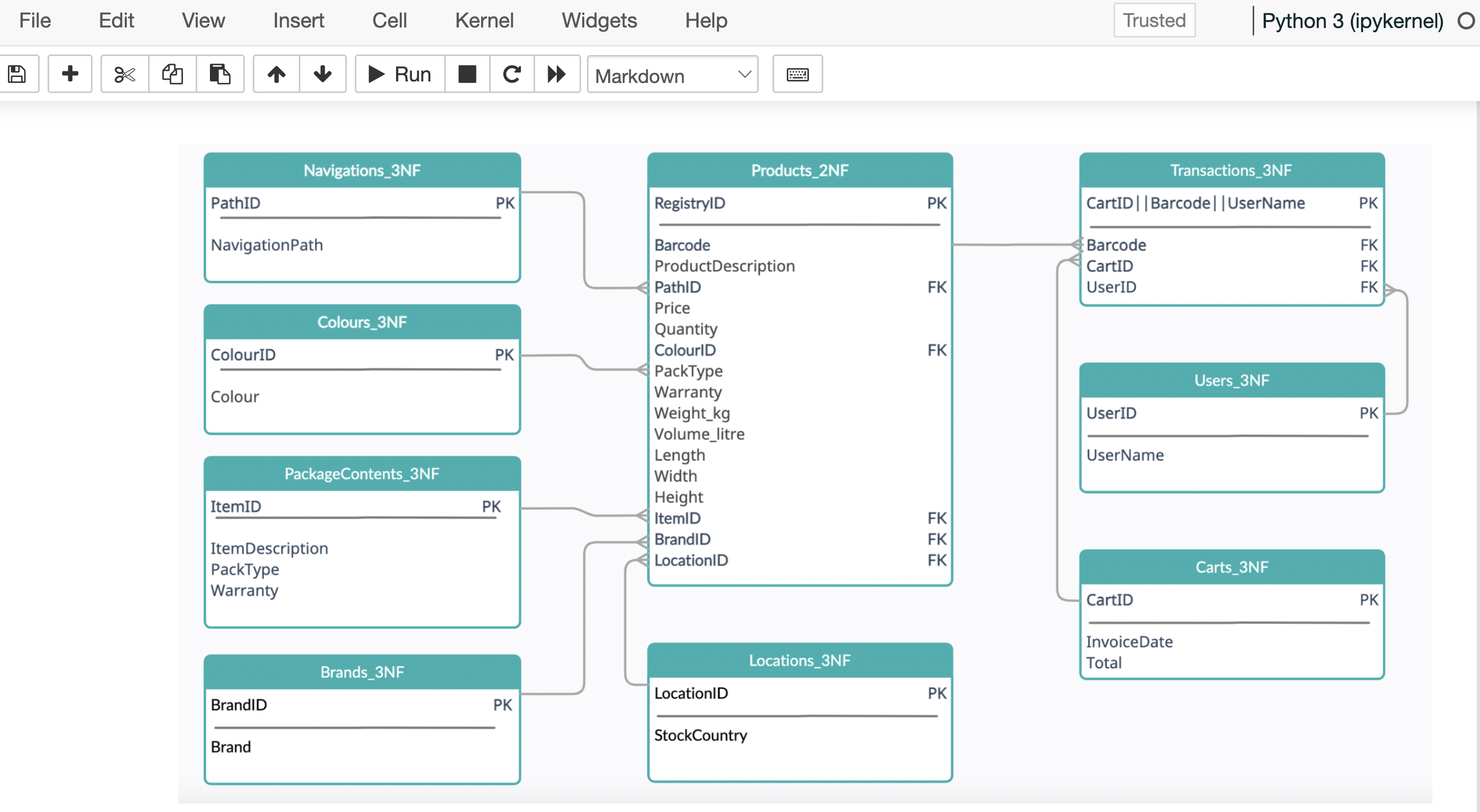Click the Python 3 (ipykernel) kernel name
This screenshot has width=1480, height=812.
point(1353,21)
